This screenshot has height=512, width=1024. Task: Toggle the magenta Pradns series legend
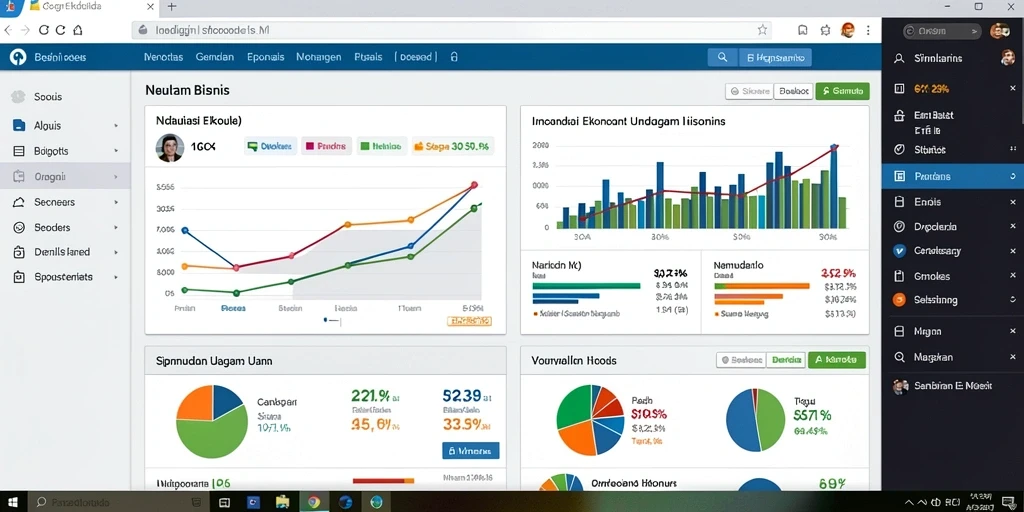pyautogui.click(x=327, y=147)
